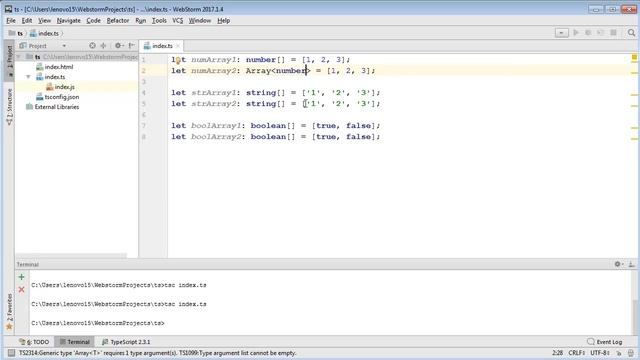Click the Hide Project panel icon
Viewport: 640px width, 360px height.
(131, 46)
